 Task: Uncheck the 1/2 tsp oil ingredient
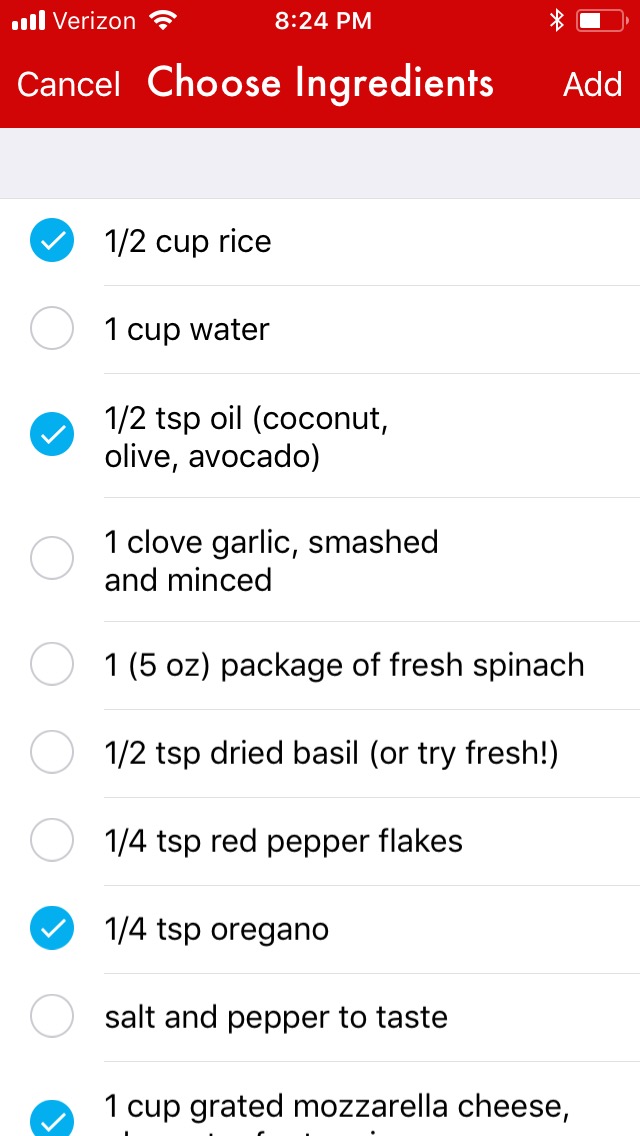[x=52, y=434]
